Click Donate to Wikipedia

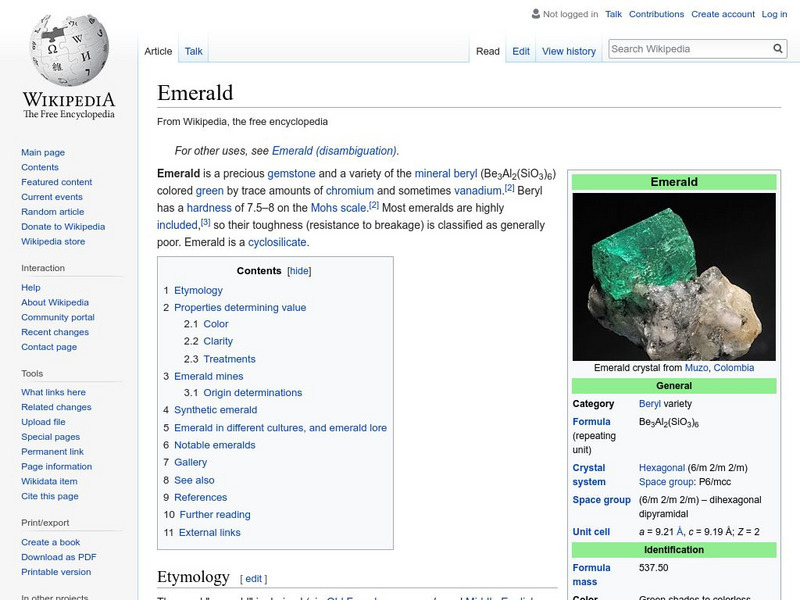pyautogui.click(x=63, y=227)
